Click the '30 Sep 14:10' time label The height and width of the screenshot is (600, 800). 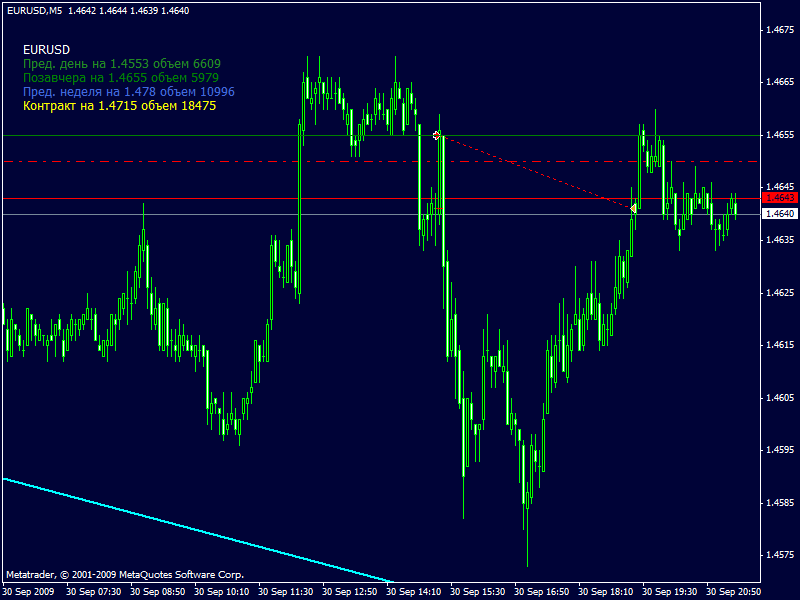(414, 592)
